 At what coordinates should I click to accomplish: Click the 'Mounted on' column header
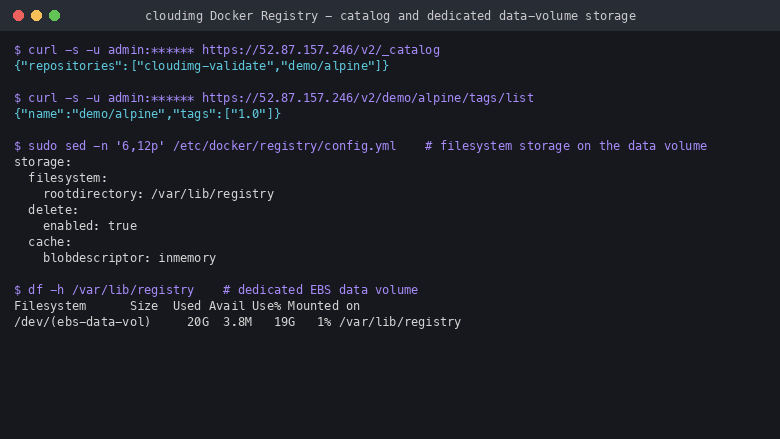[x=323, y=306]
